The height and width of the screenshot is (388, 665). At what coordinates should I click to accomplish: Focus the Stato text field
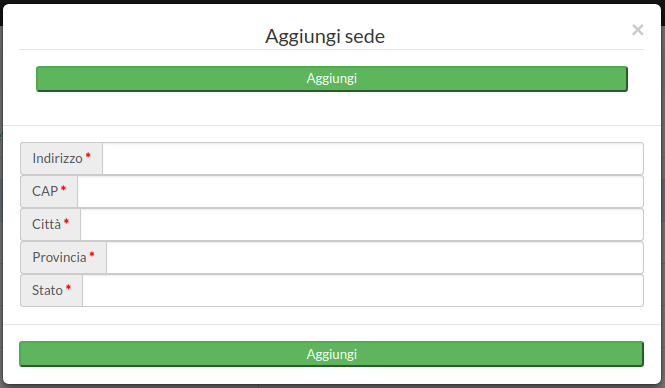coord(363,290)
